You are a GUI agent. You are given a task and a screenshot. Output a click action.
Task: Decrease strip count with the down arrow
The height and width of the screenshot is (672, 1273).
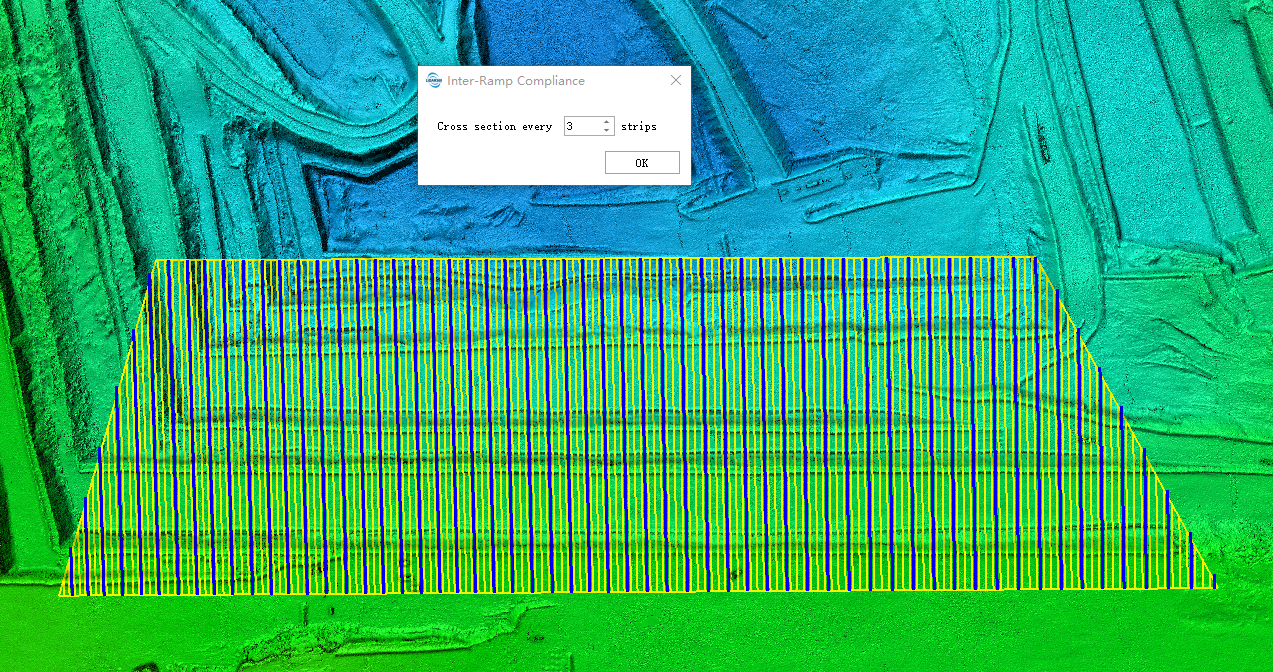606,131
